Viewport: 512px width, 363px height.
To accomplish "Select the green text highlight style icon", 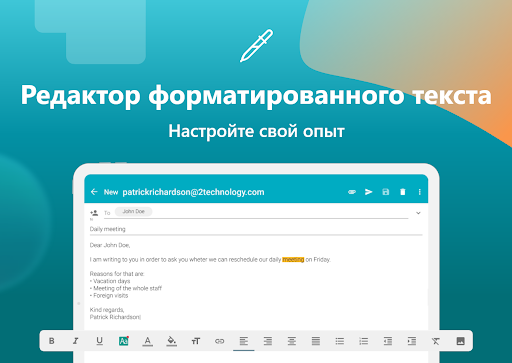I will (124, 341).
